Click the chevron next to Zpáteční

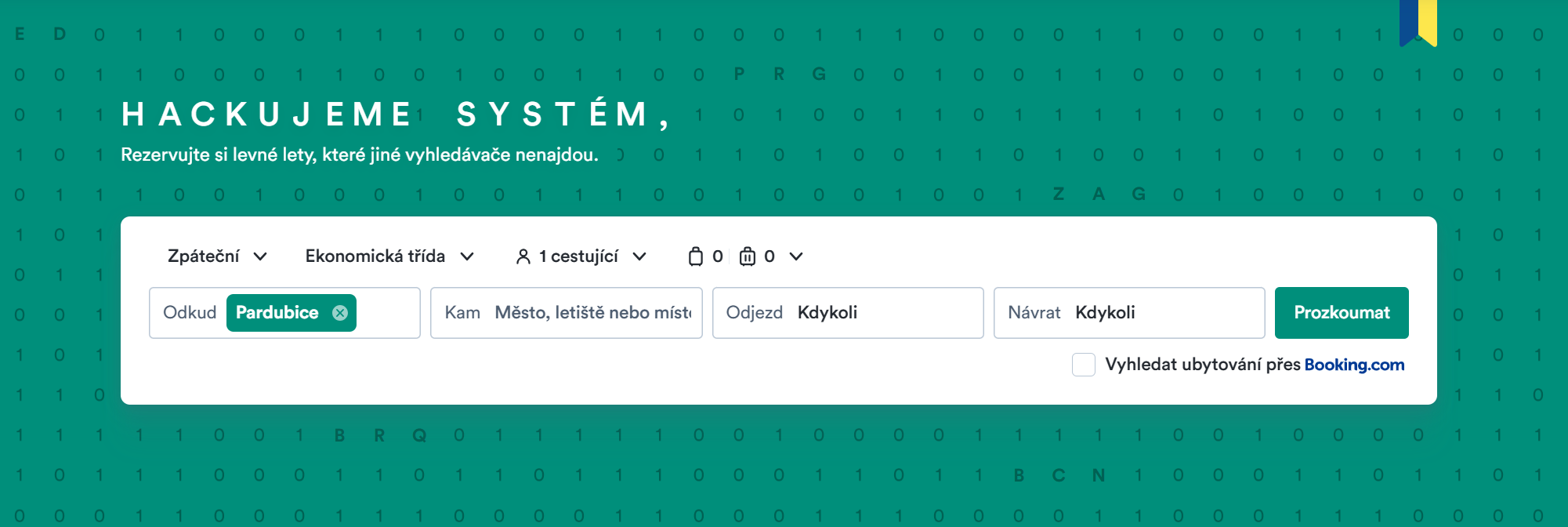point(261,257)
